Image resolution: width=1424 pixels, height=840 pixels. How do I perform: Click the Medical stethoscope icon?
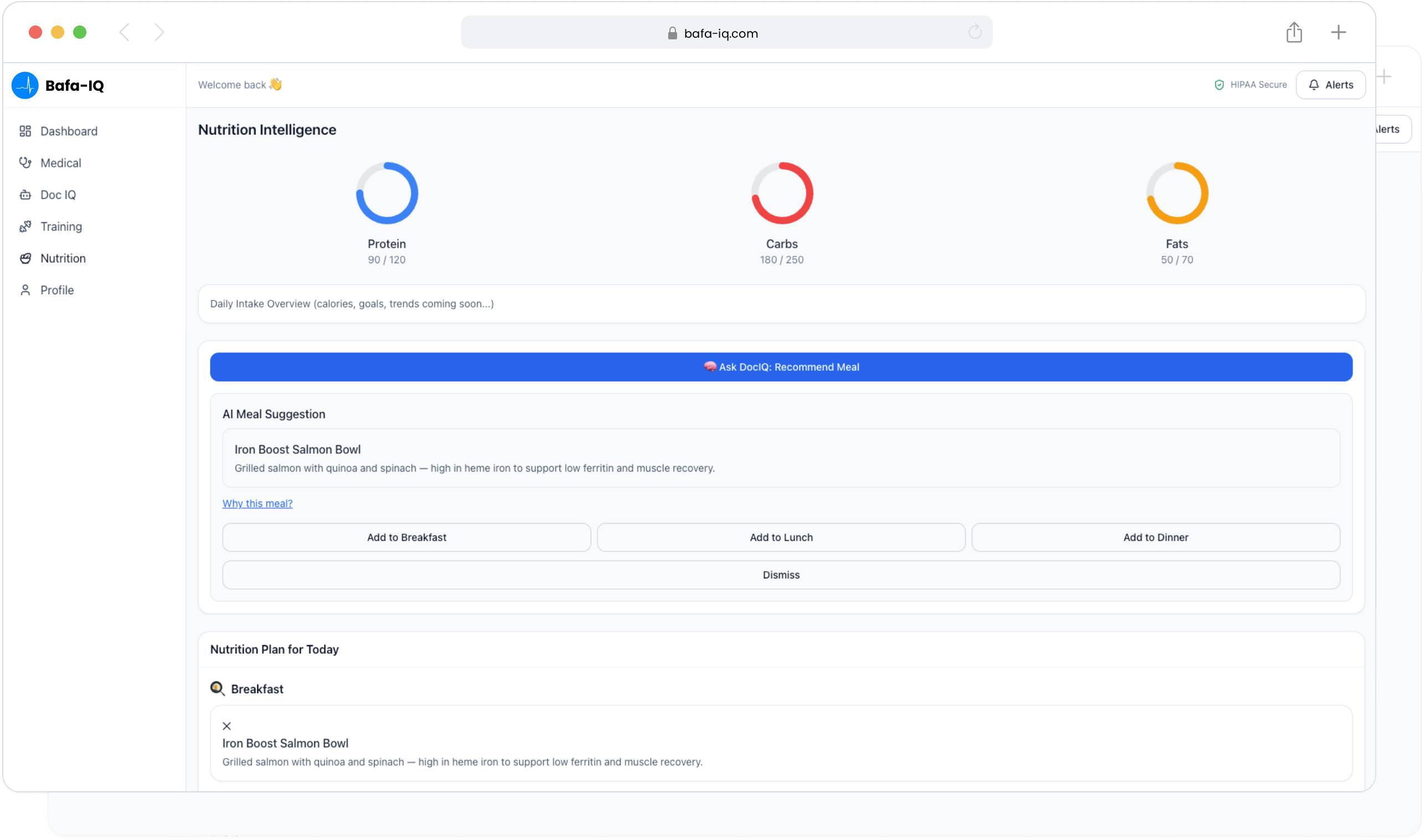[x=25, y=163]
